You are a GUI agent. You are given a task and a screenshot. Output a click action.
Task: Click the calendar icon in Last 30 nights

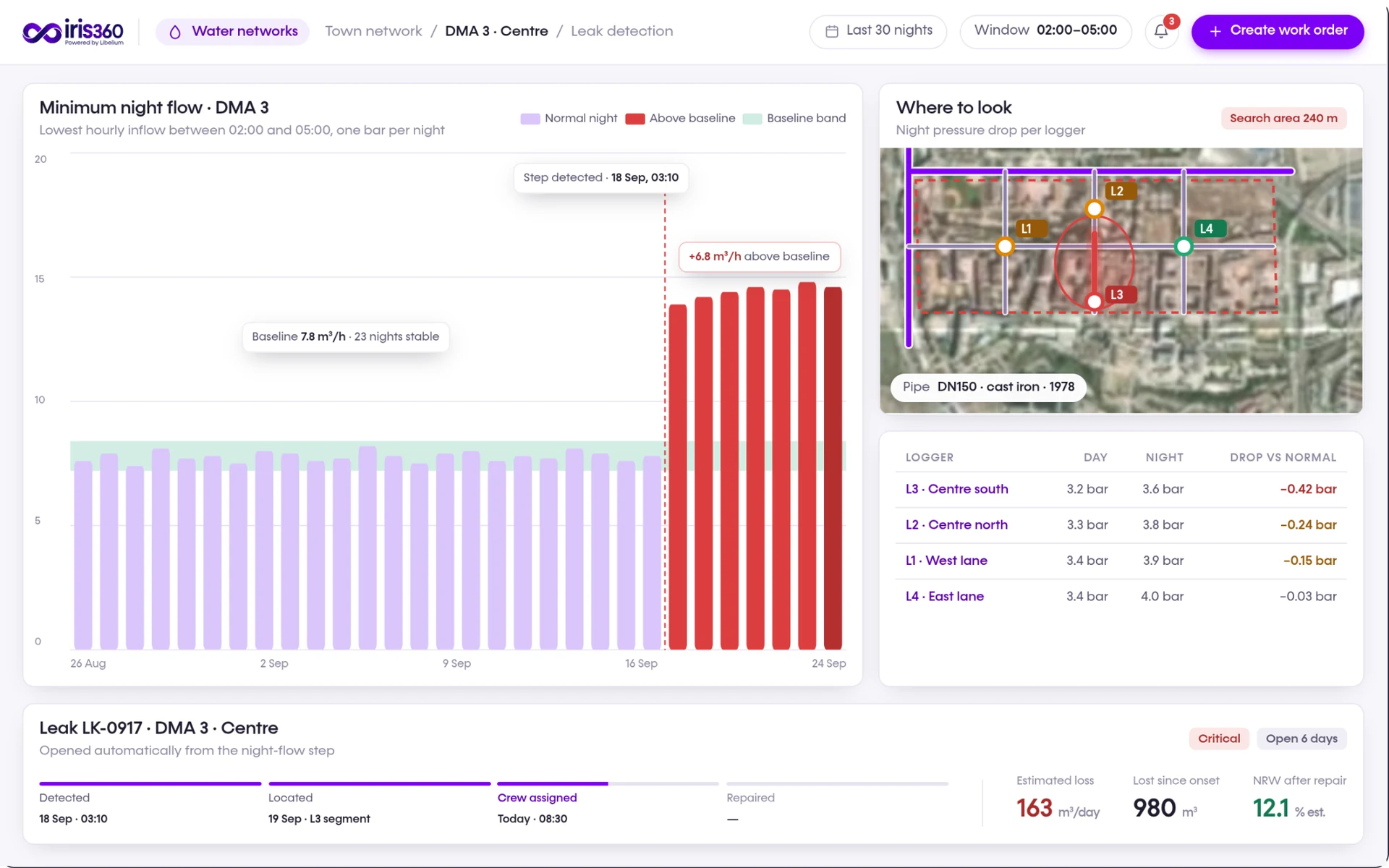click(832, 31)
